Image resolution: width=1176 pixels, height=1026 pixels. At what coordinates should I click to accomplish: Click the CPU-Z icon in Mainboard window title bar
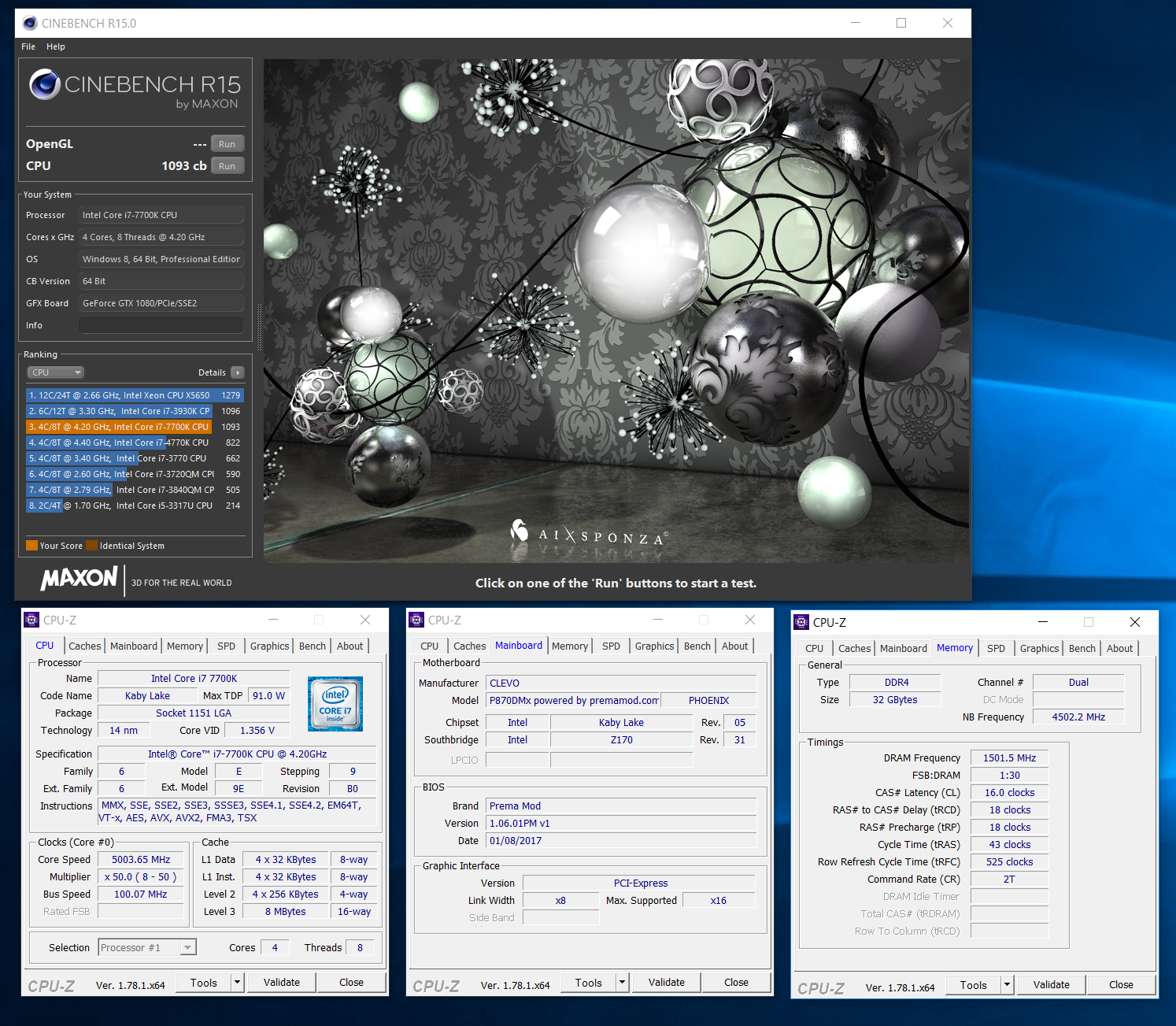[x=416, y=620]
